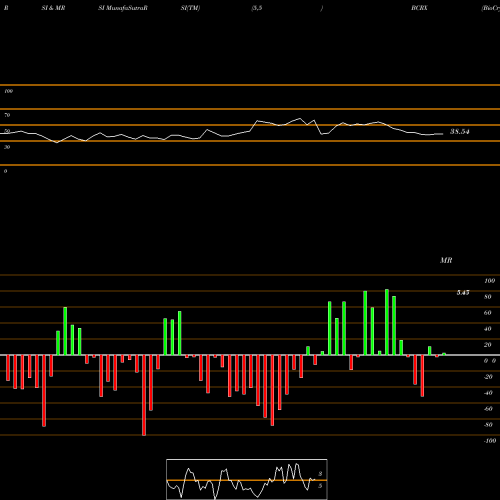Click the 40 label on MR axis

pos(488,329)
